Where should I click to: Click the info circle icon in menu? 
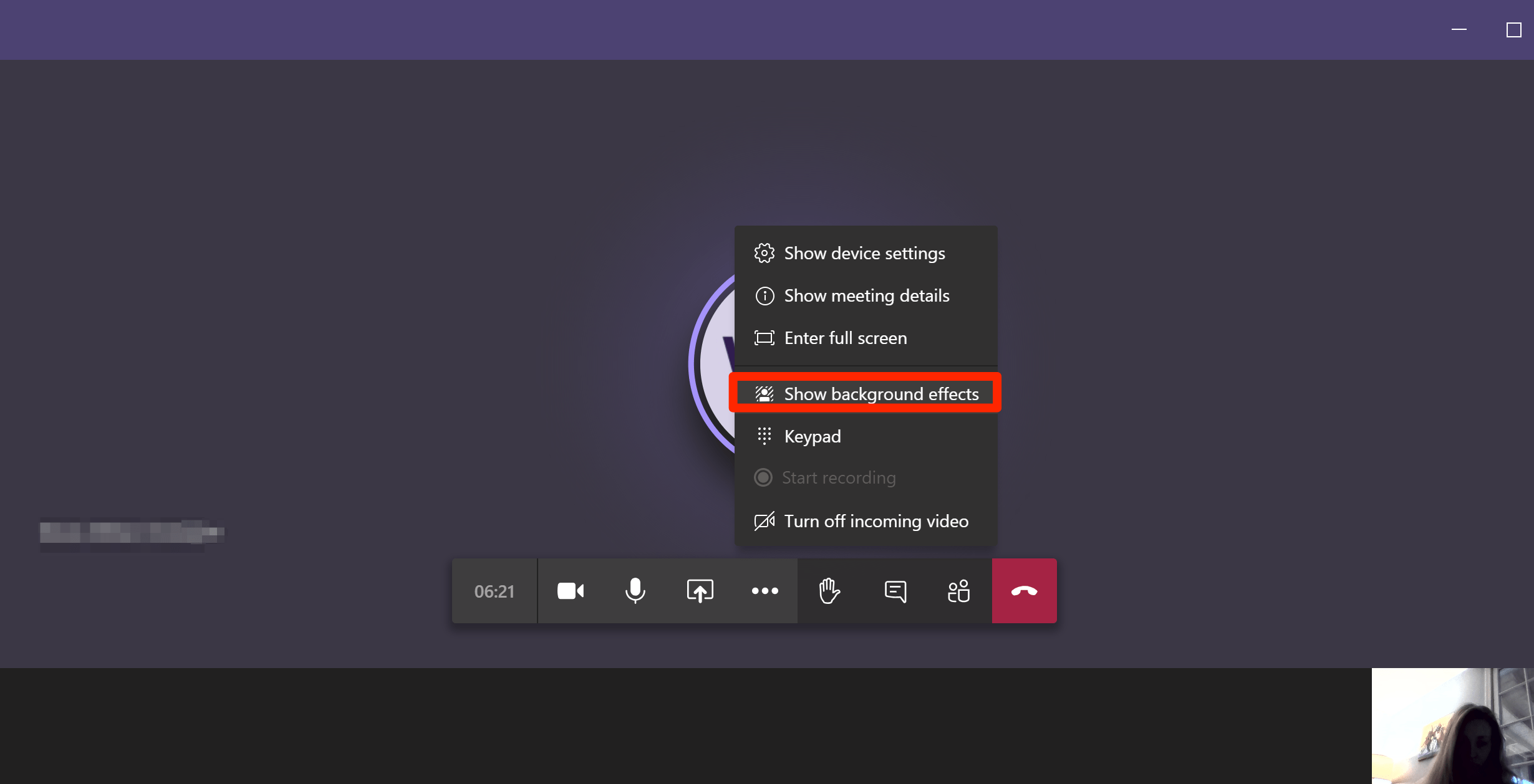[x=765, y=296]
